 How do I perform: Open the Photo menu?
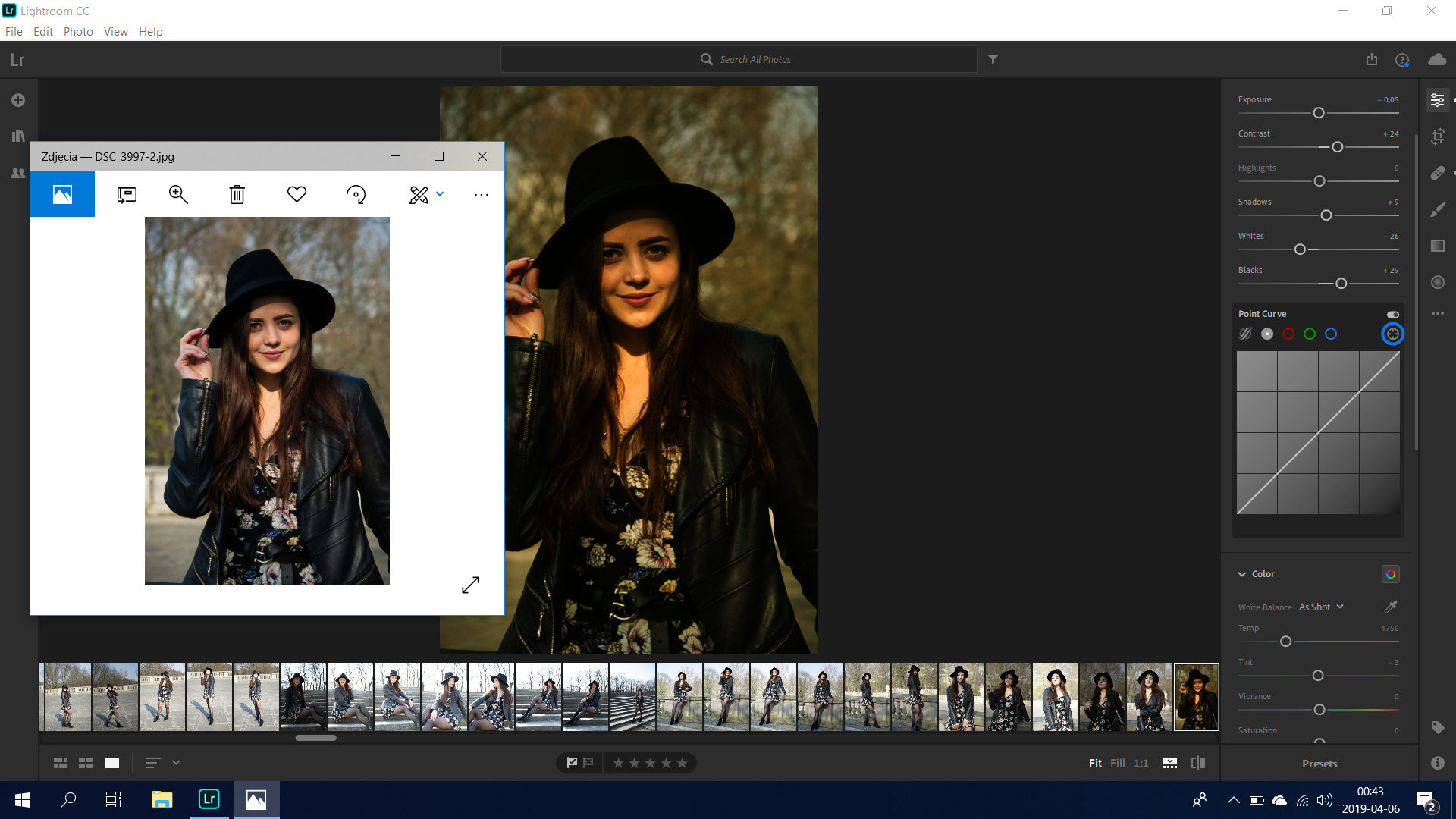78,31
